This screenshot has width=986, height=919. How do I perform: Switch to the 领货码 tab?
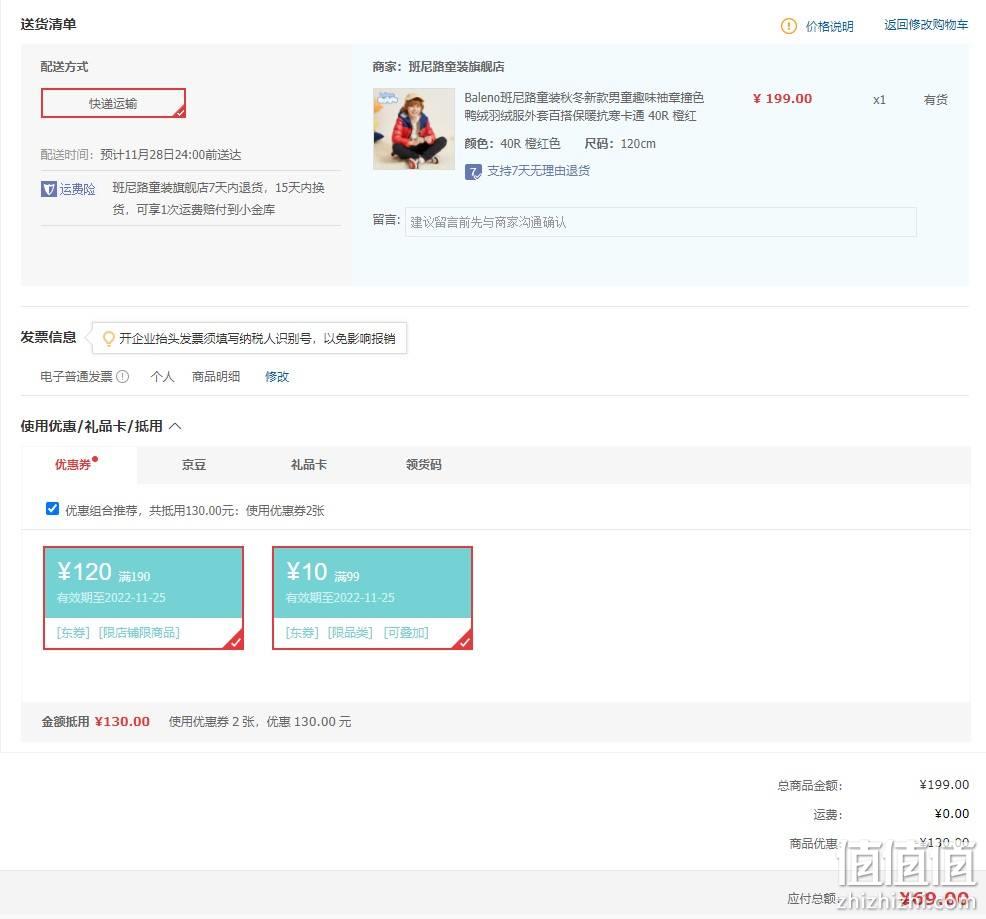pos(424,465)
